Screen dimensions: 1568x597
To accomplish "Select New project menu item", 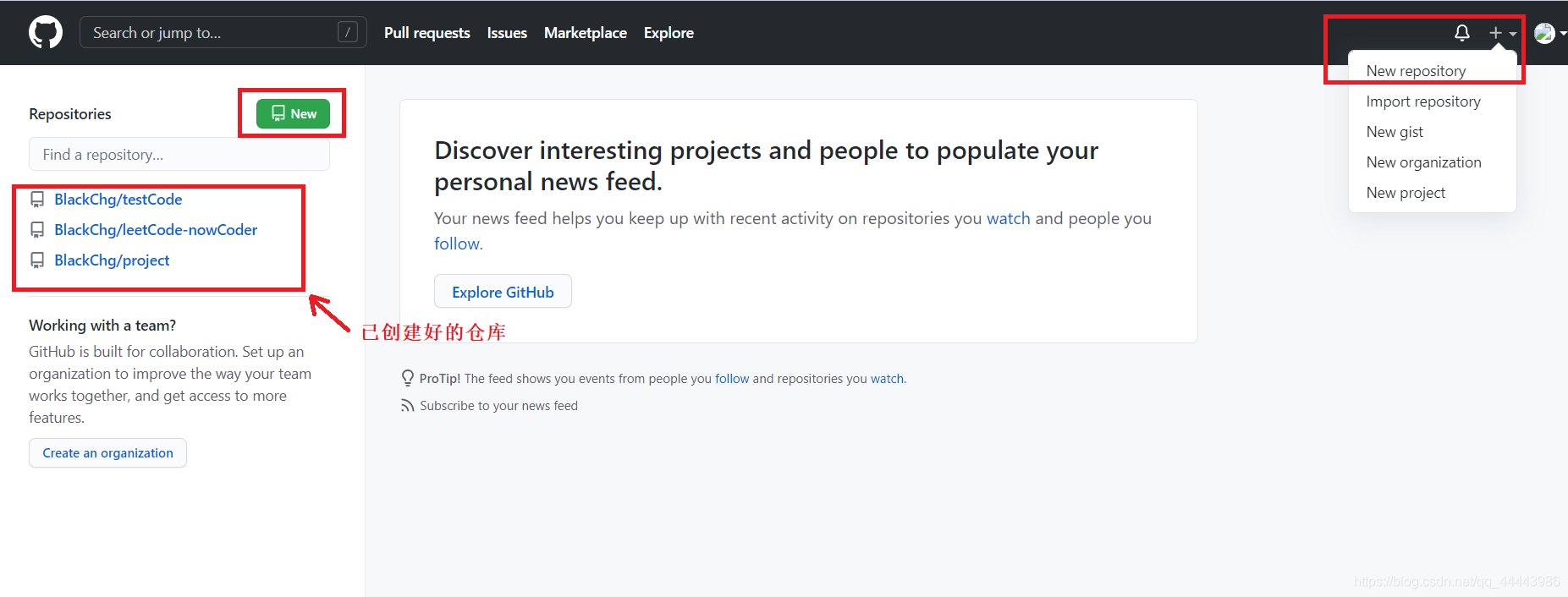I will pyautogui.click(x=1406, y=193).
